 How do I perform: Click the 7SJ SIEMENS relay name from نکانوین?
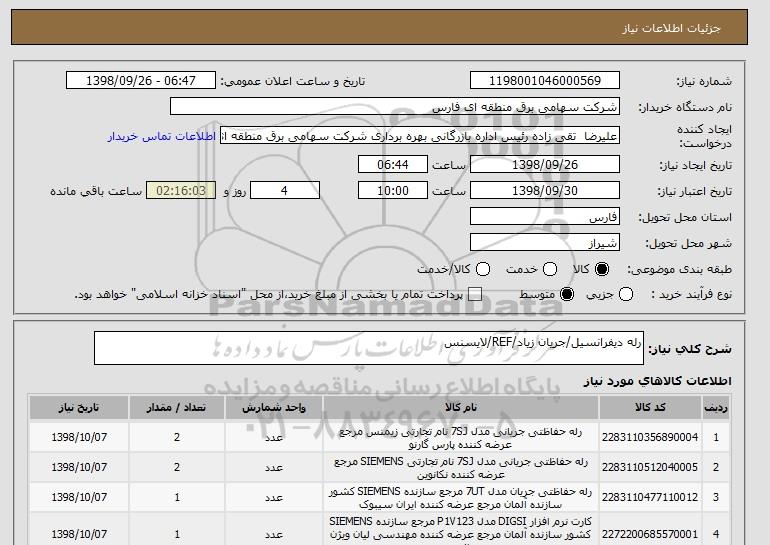[x=461, y=468]
